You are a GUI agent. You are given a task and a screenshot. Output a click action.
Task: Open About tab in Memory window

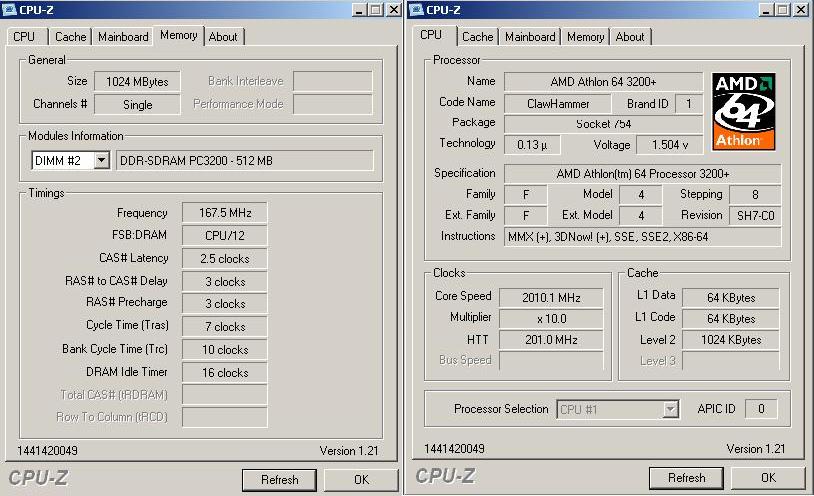coord(223,37)
